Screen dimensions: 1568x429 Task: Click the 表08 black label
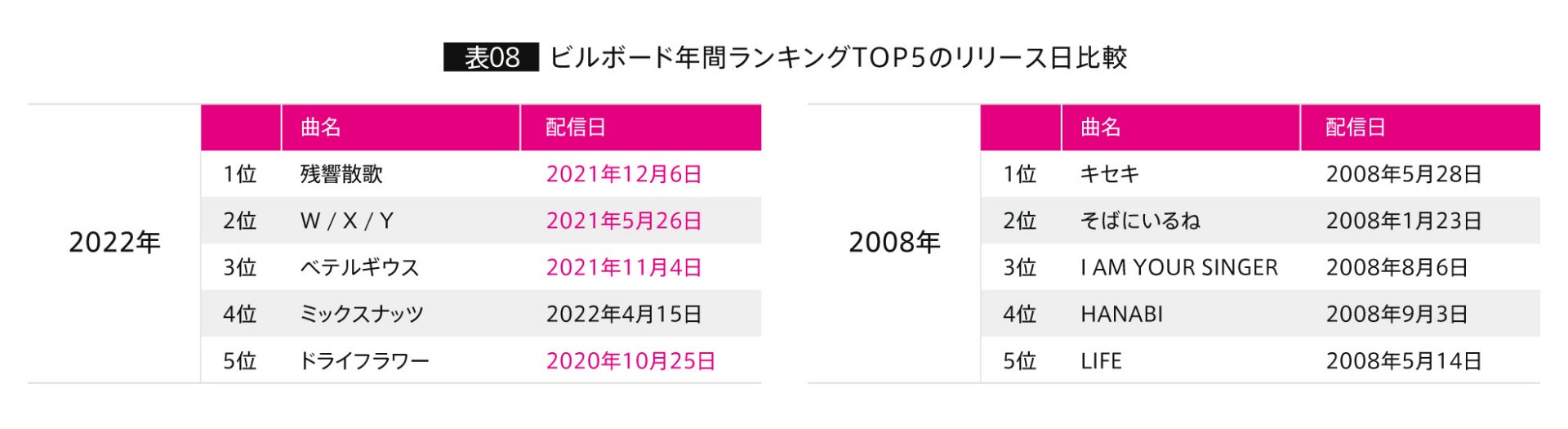(491, 57)
